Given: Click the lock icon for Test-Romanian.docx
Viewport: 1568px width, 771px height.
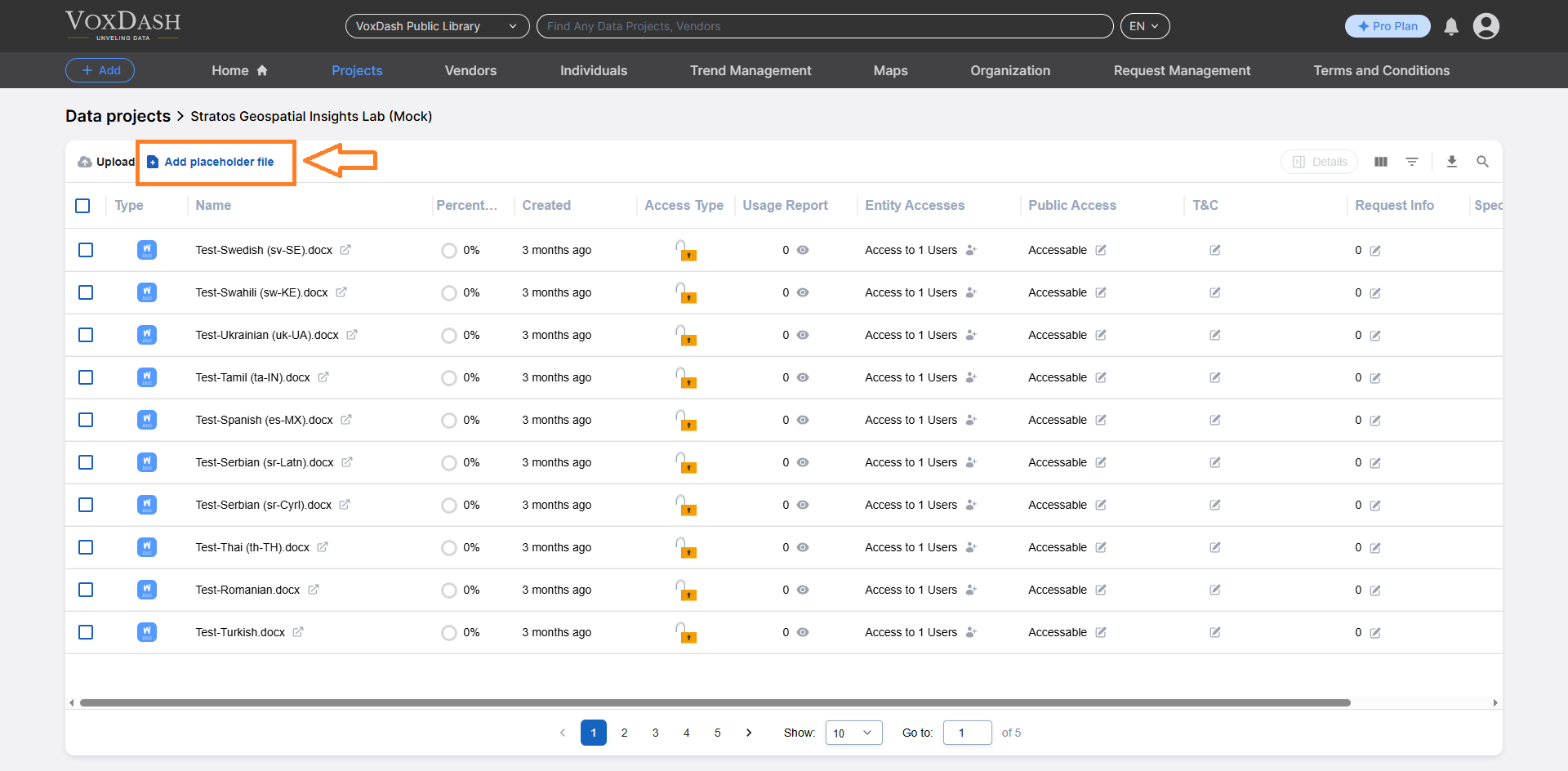Looking at the screenshot, I should click(x=685, y=590).
